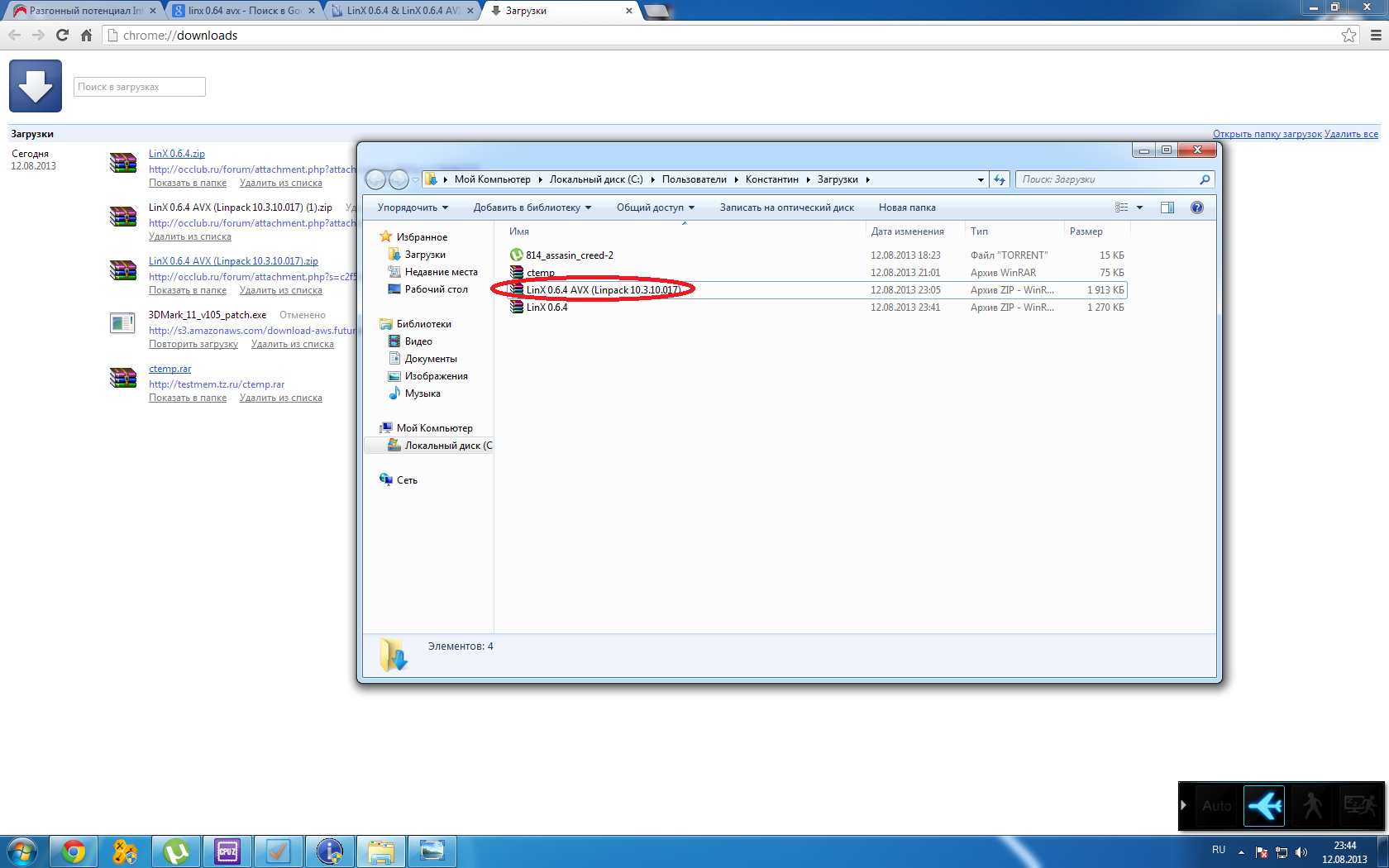Close the 'linx 0.64 avx' search tab
Viewport: 1389px width, 868px height.
tap(312, 11)
